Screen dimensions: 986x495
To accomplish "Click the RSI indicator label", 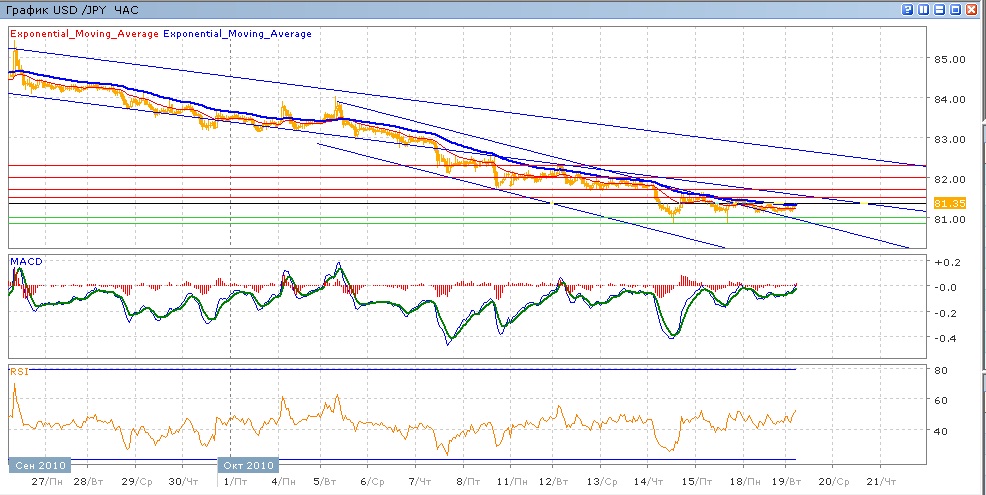I will tap(19, 371).
